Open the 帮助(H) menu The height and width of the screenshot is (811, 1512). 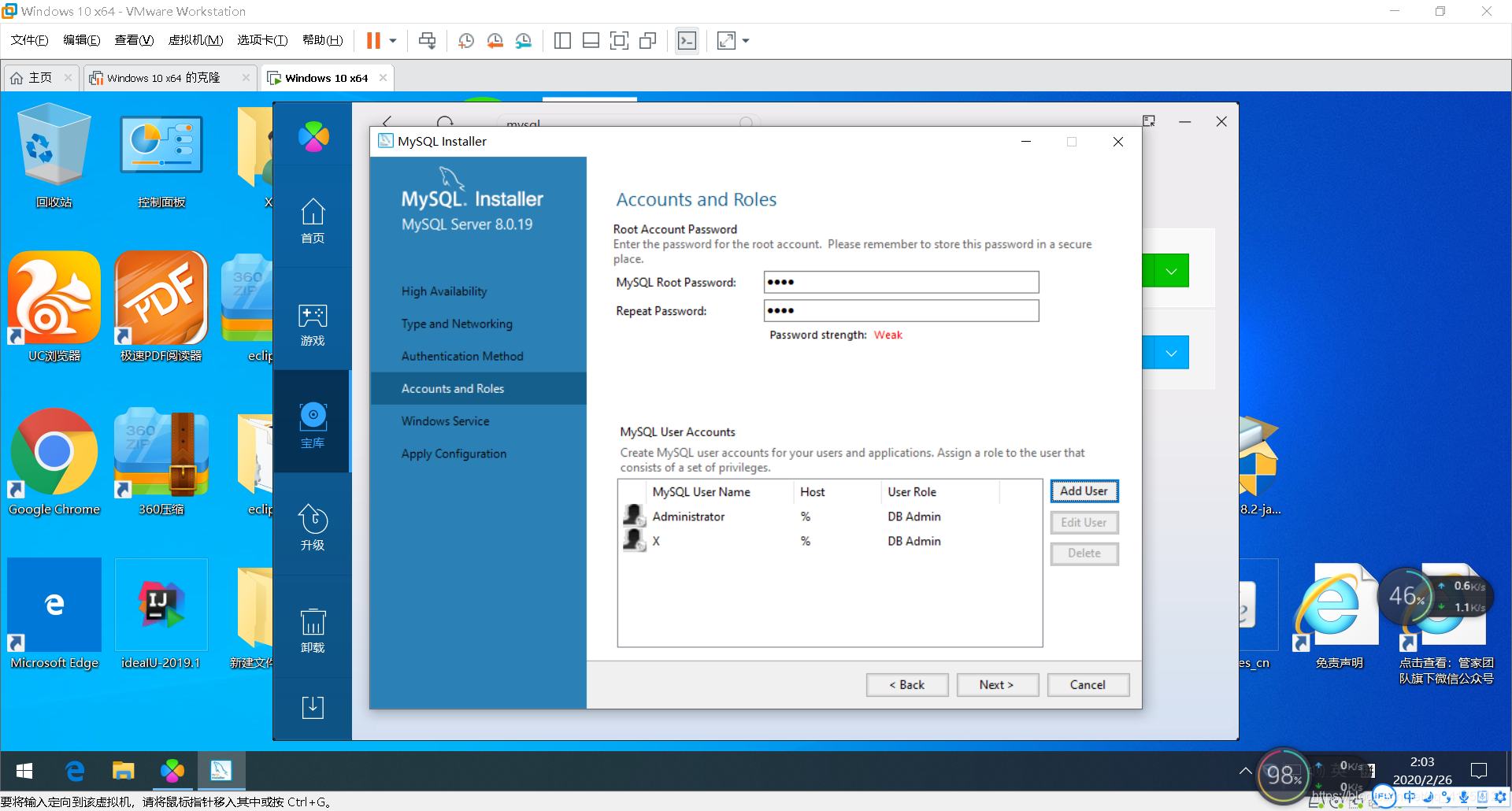pyautogui.click(x=323, y=40)
